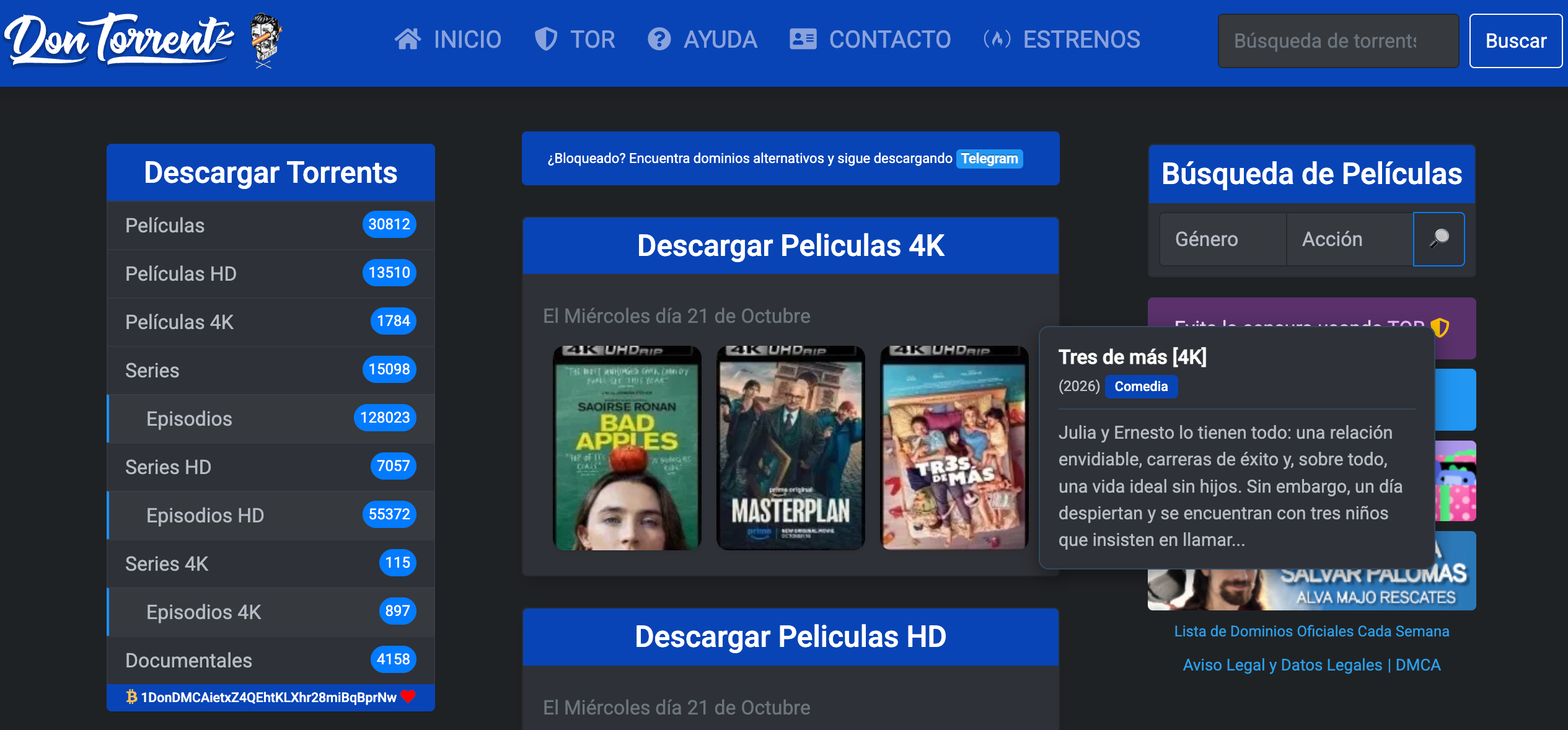Click the red heart icon after the Bitcoin address
Viewport: 1568px width, 730px height.
pos(408,697)
